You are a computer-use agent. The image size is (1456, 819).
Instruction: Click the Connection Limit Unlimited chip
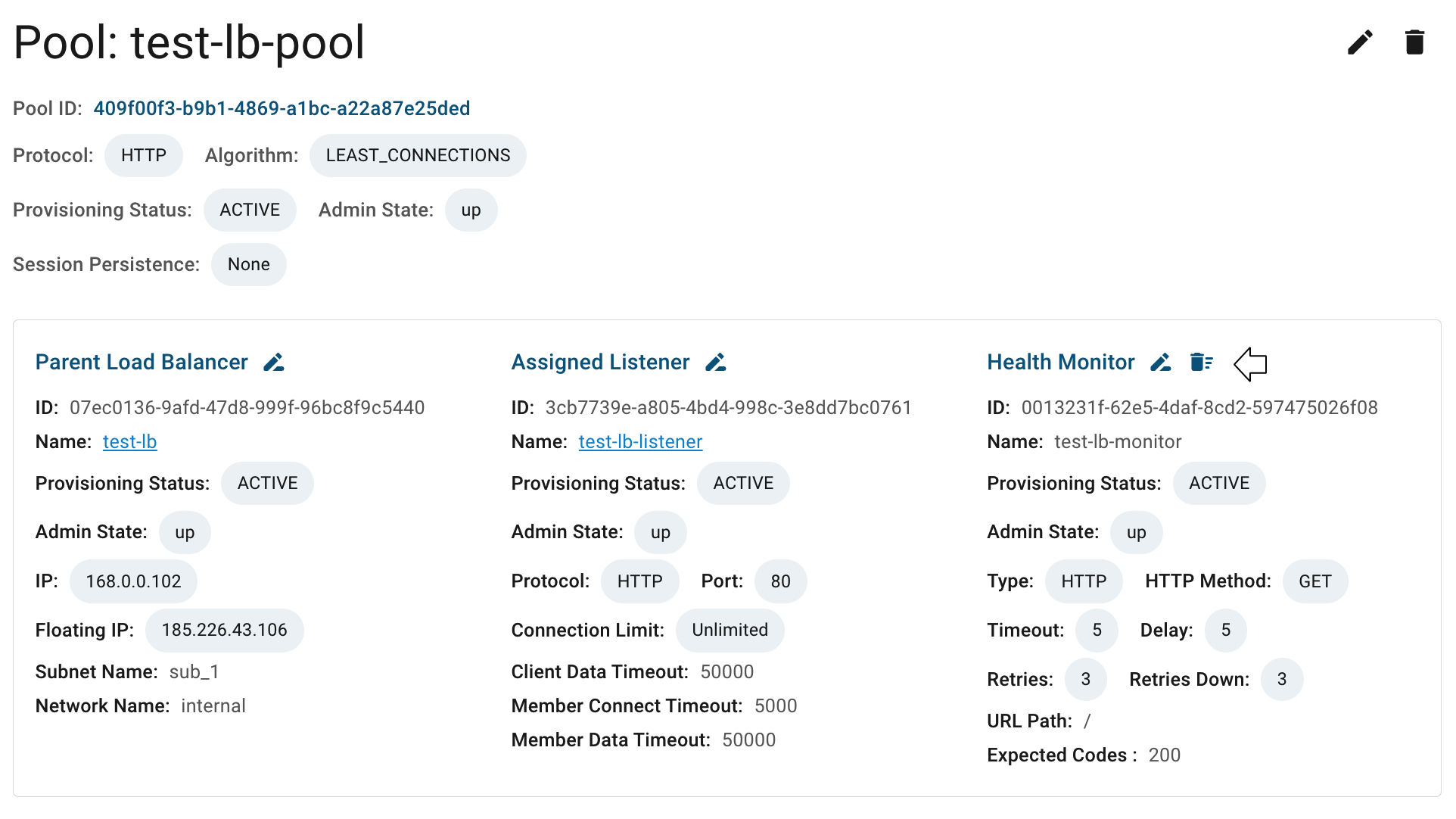(730, 631)
